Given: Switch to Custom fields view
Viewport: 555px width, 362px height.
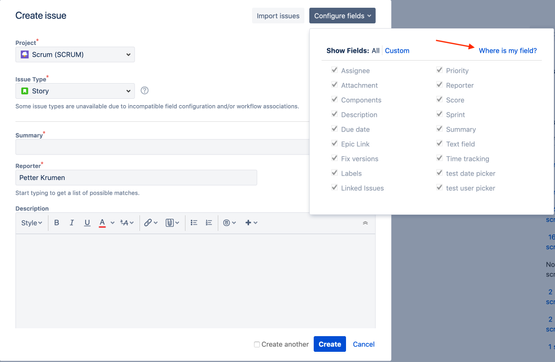Looking at the screenshot, I should coord(397,51).
